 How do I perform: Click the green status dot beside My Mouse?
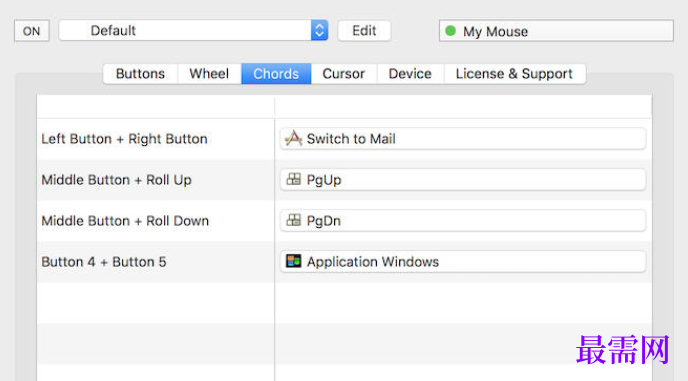450,31
